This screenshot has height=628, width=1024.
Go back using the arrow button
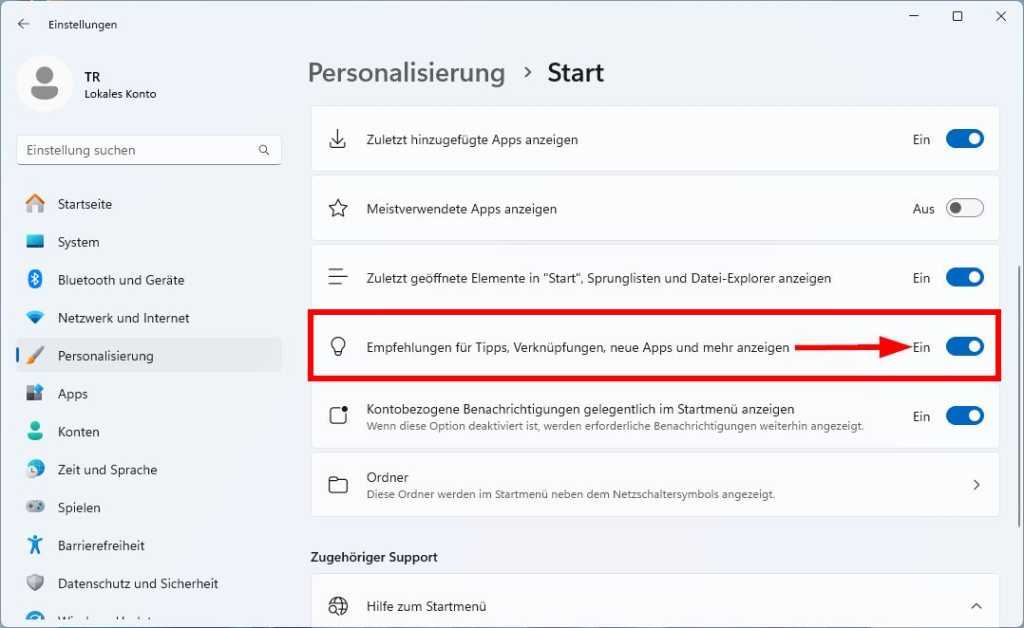(x=22, y=24)
